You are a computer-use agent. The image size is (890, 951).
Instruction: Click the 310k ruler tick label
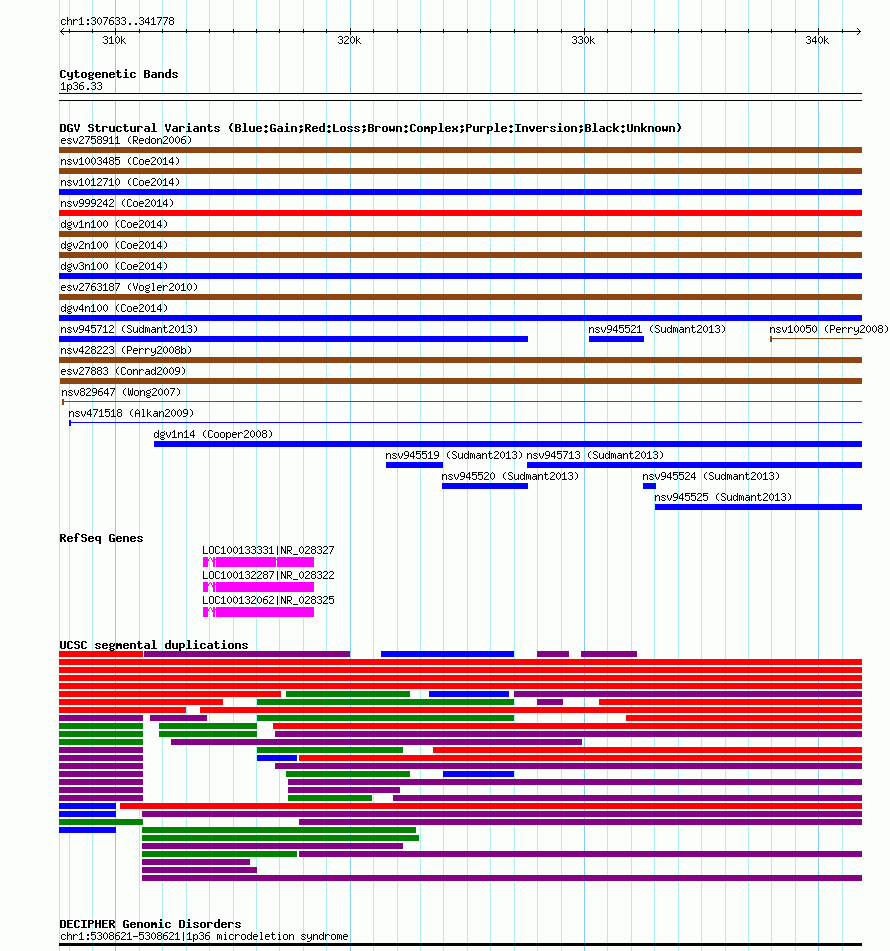click(x=114, y=41)
